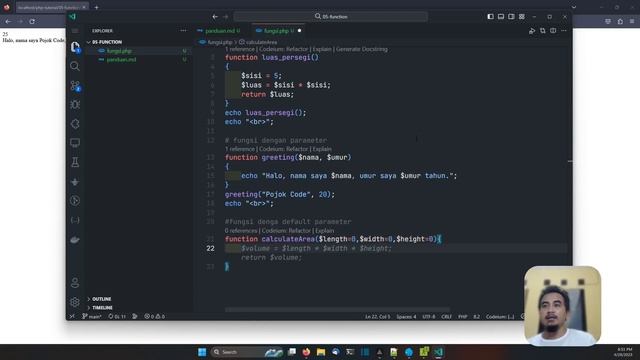Toggle the primary side bar layout icon
This screenshot has height=360, width=640.
[x=490, y=17]
